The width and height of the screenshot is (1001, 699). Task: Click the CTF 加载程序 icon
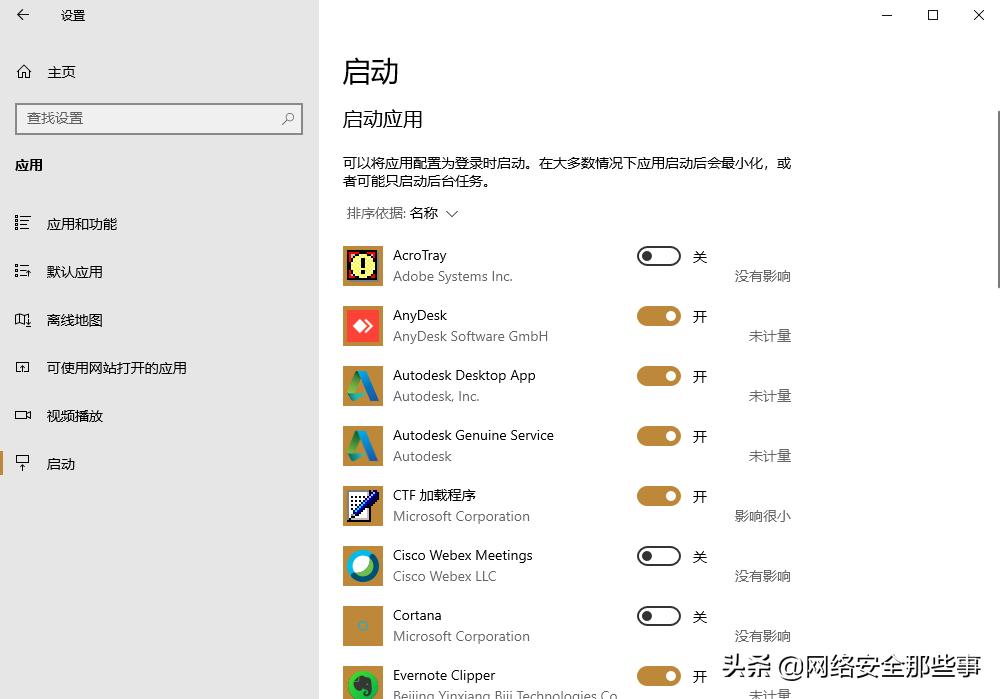pos(362,505)
